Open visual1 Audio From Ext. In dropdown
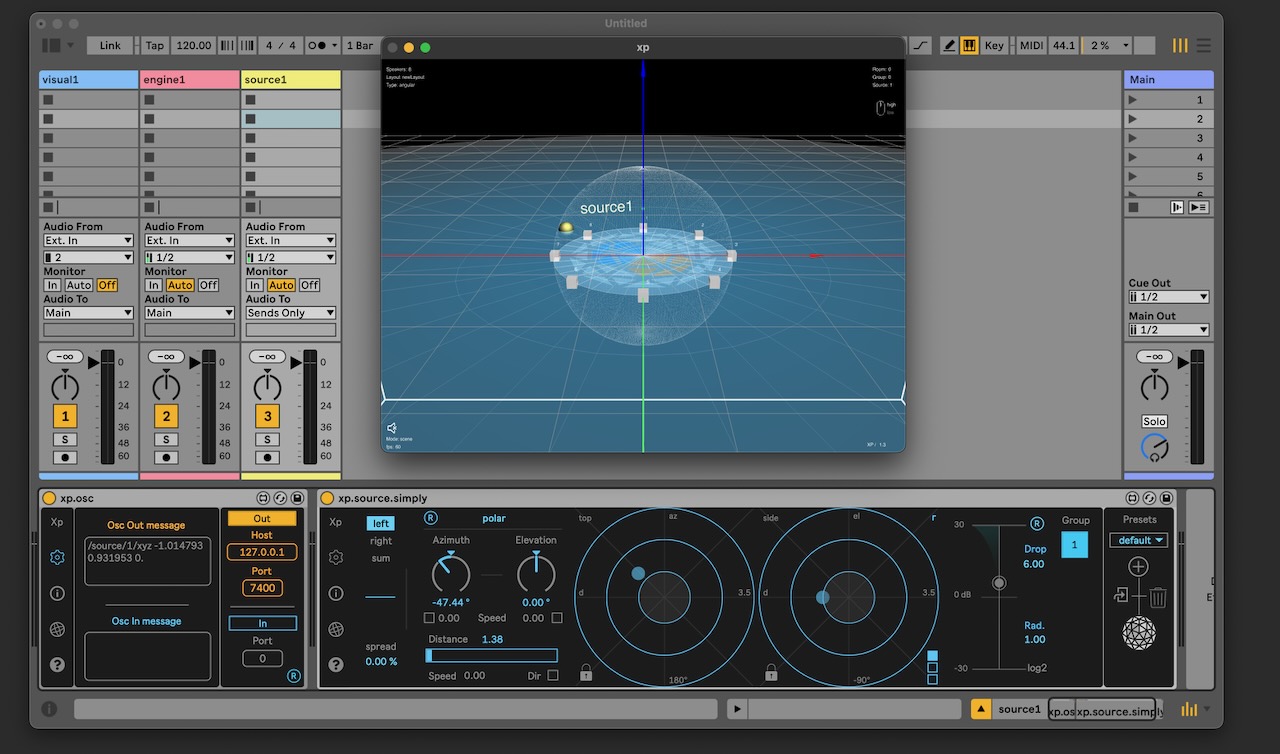1280x754 pixels. 88,240
